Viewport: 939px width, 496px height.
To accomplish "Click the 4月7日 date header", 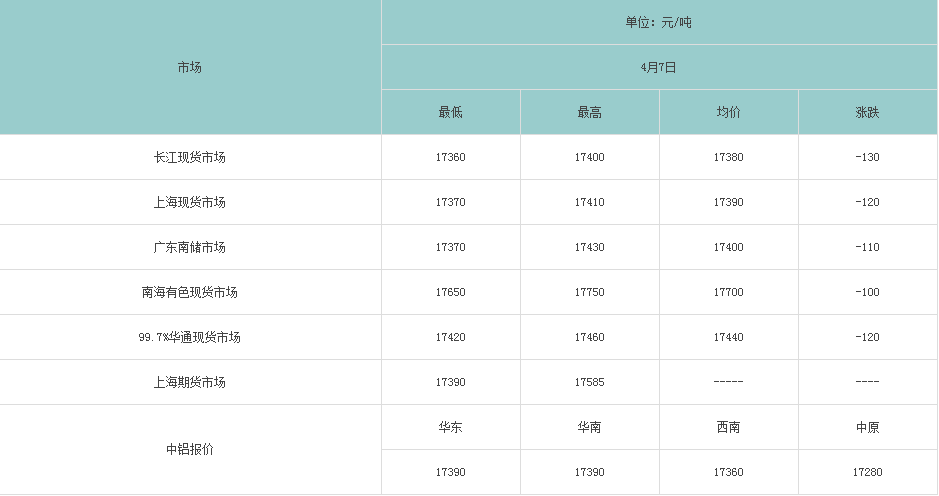I will coord(659,67).
